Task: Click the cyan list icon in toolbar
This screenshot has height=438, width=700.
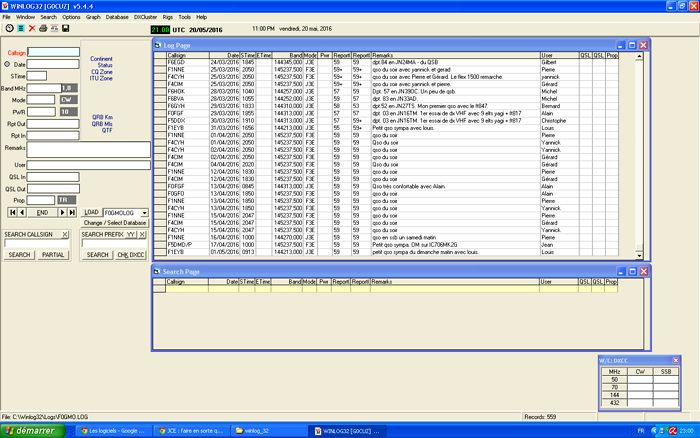Action: coord(21,28)
